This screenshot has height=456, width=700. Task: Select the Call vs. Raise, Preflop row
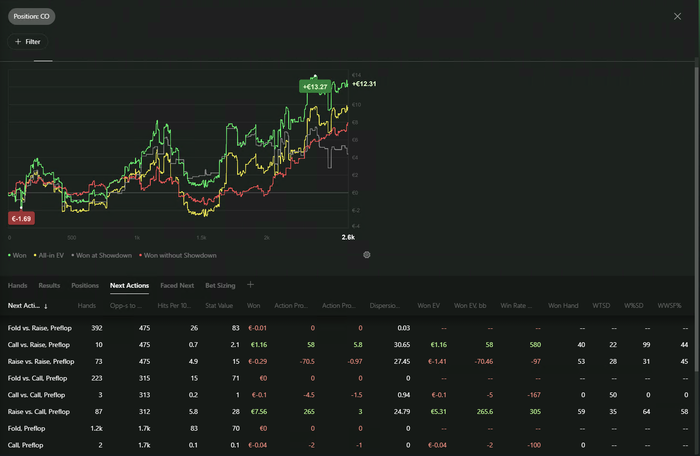[346, 345]
